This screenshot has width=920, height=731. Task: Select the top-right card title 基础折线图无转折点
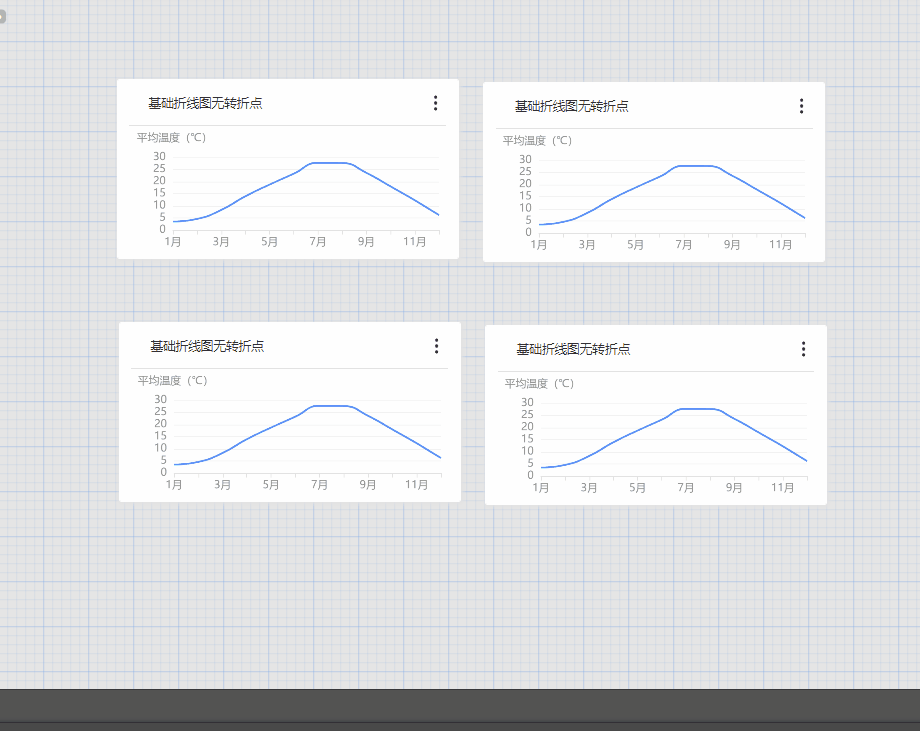pos(571,106)
